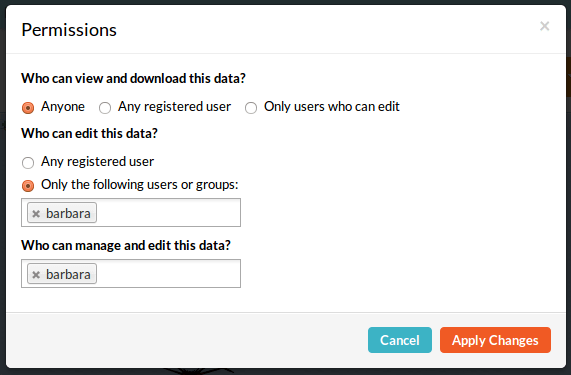
Task: Select Any registered user for editing
Action: (x=28, y=162)
